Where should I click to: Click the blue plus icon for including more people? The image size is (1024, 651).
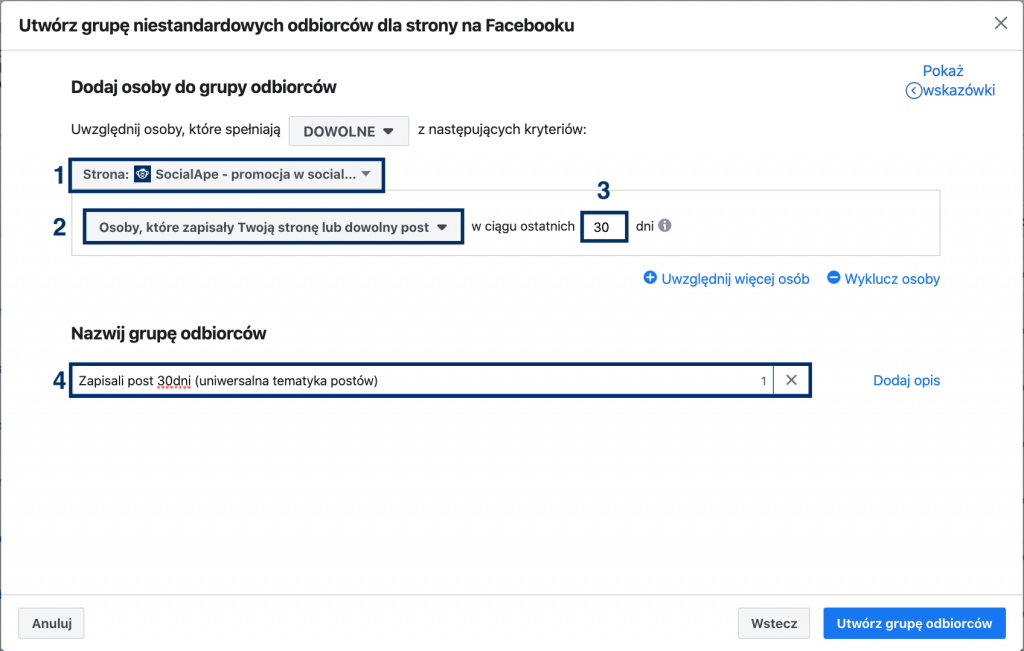pyautogui.click(x=650, y=279)
